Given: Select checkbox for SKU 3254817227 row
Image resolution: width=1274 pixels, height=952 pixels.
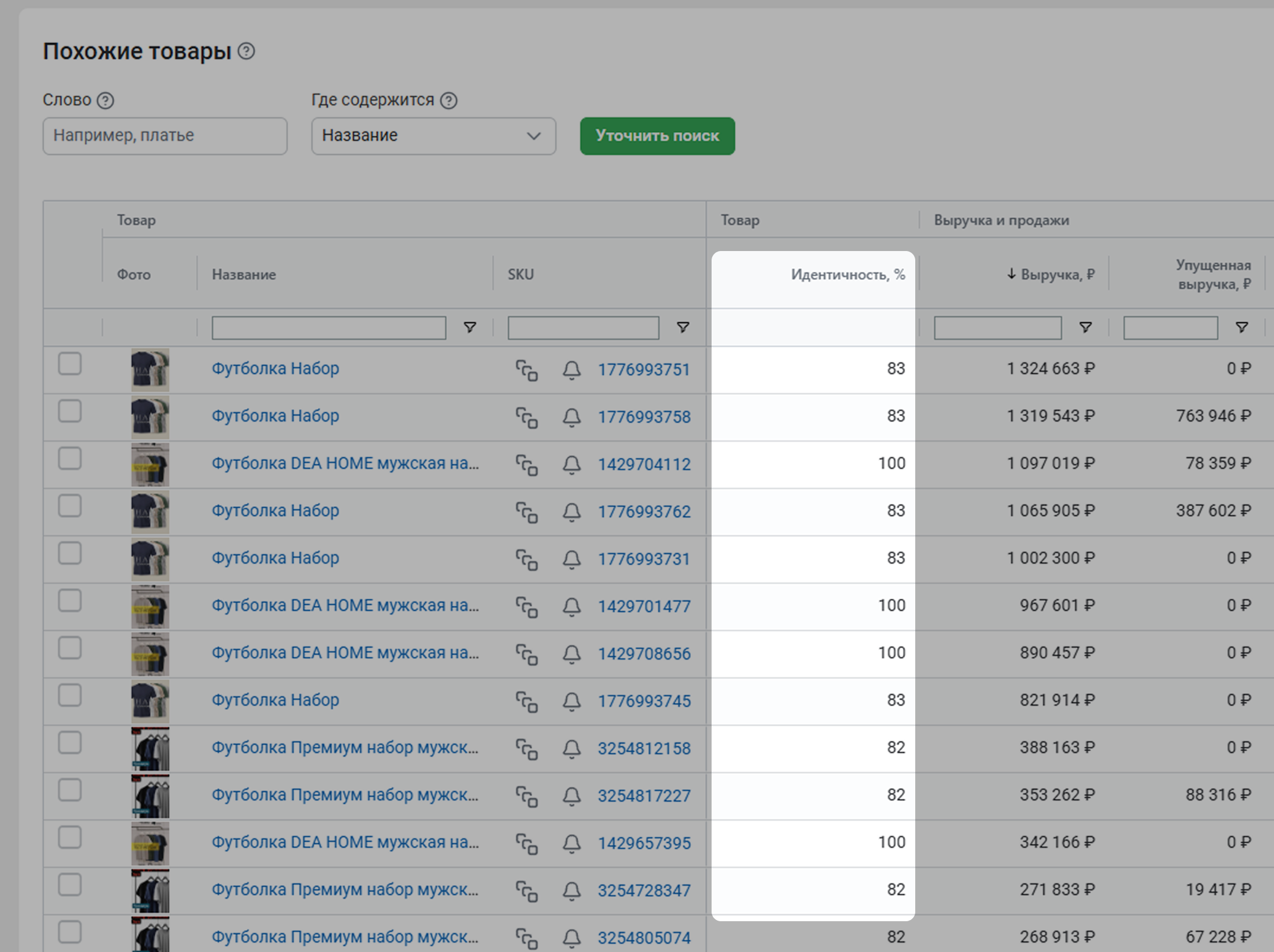Looking at the screenshot, I should (x=70, y=790).
